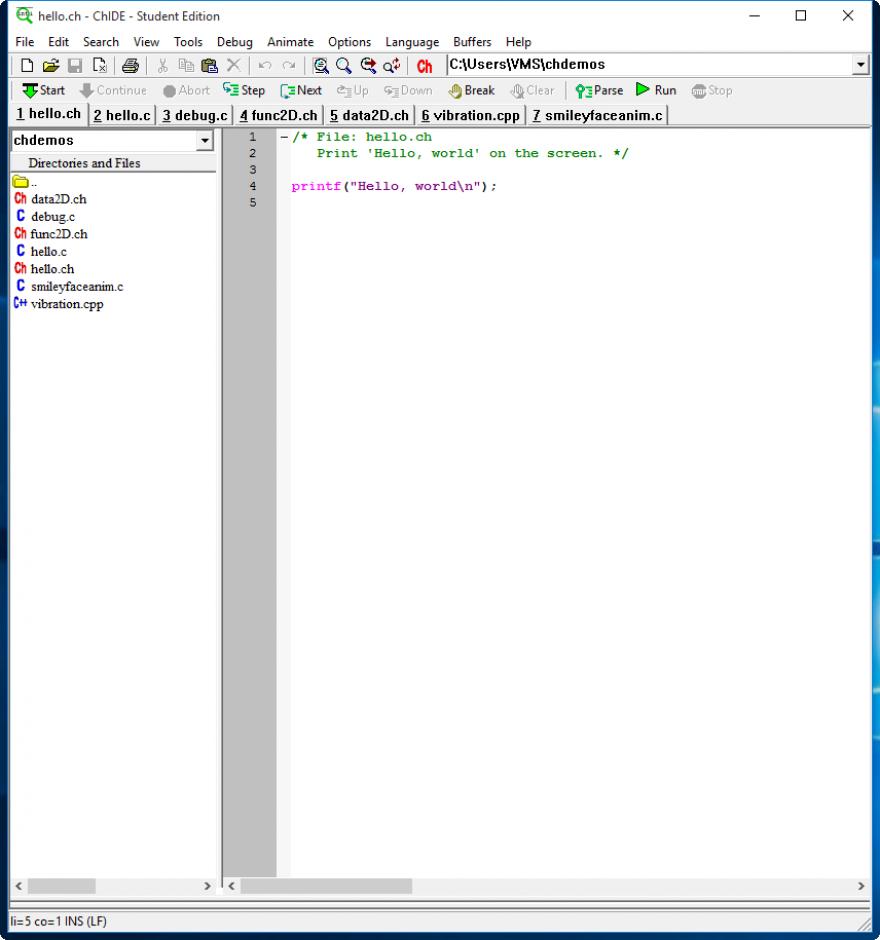
Task: Select debug.c in the file list
Action: [x=45, y=216]
